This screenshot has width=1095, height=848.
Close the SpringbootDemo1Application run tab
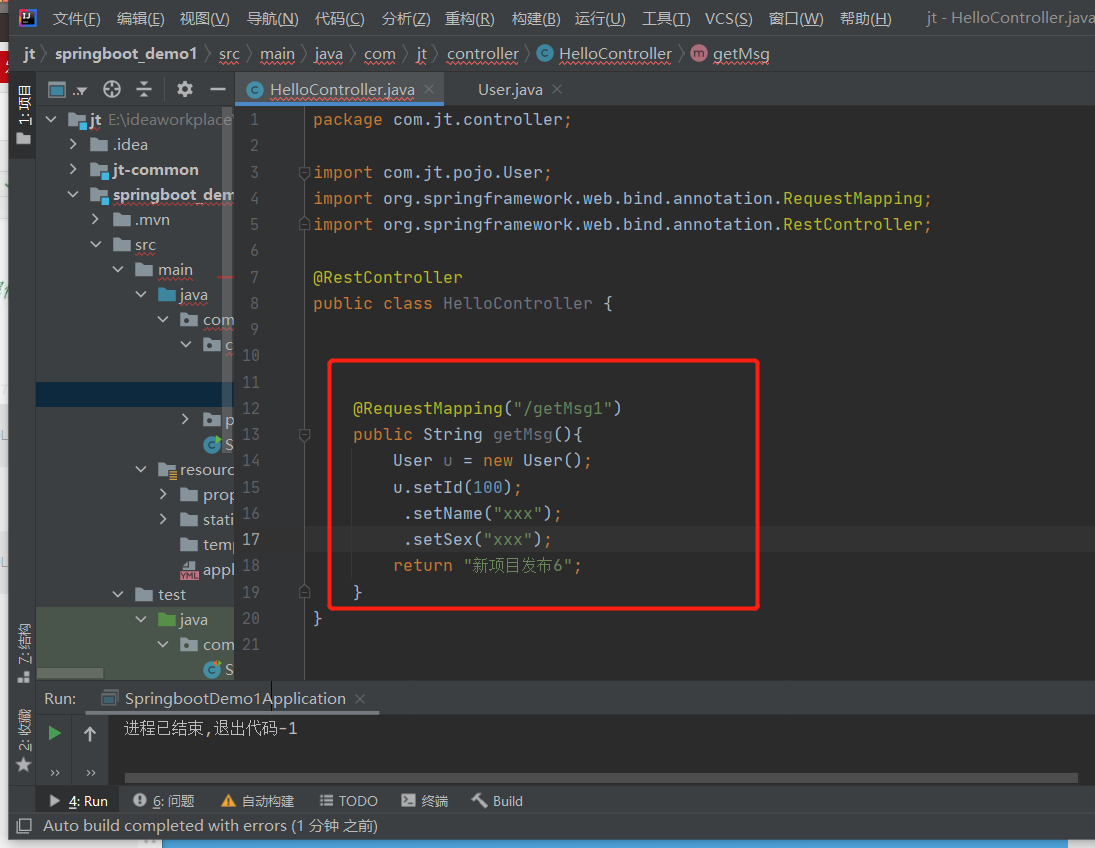tap(360, 699)
